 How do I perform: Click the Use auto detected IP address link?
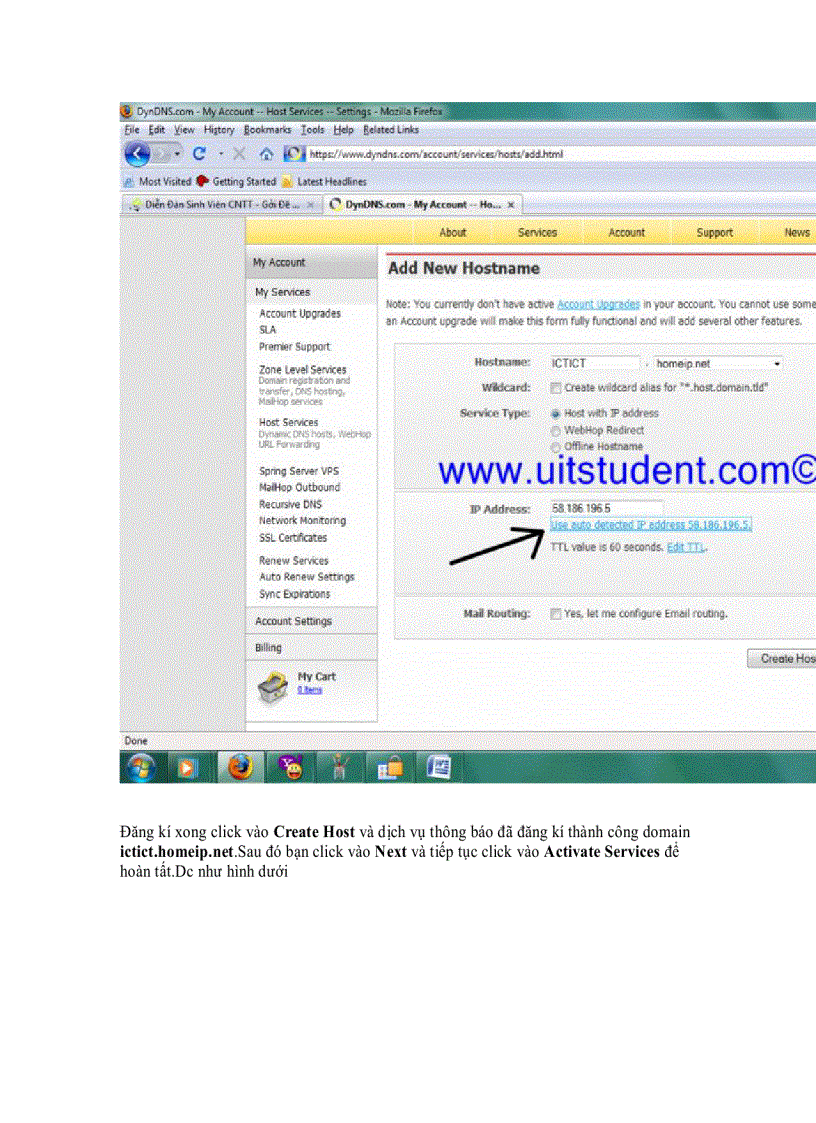click(650, 525)
